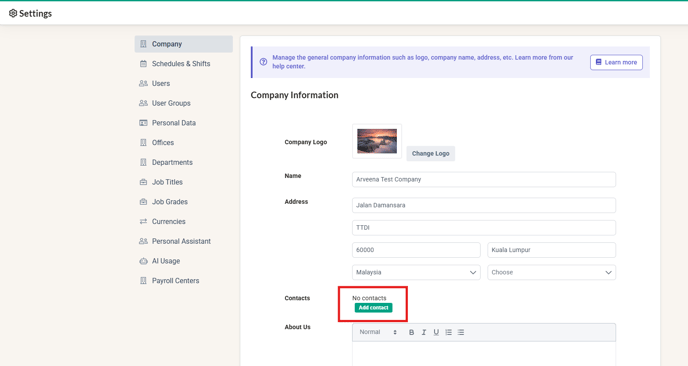Click the help question mark icon in banner
688x366 pixels.
[263, 62]
